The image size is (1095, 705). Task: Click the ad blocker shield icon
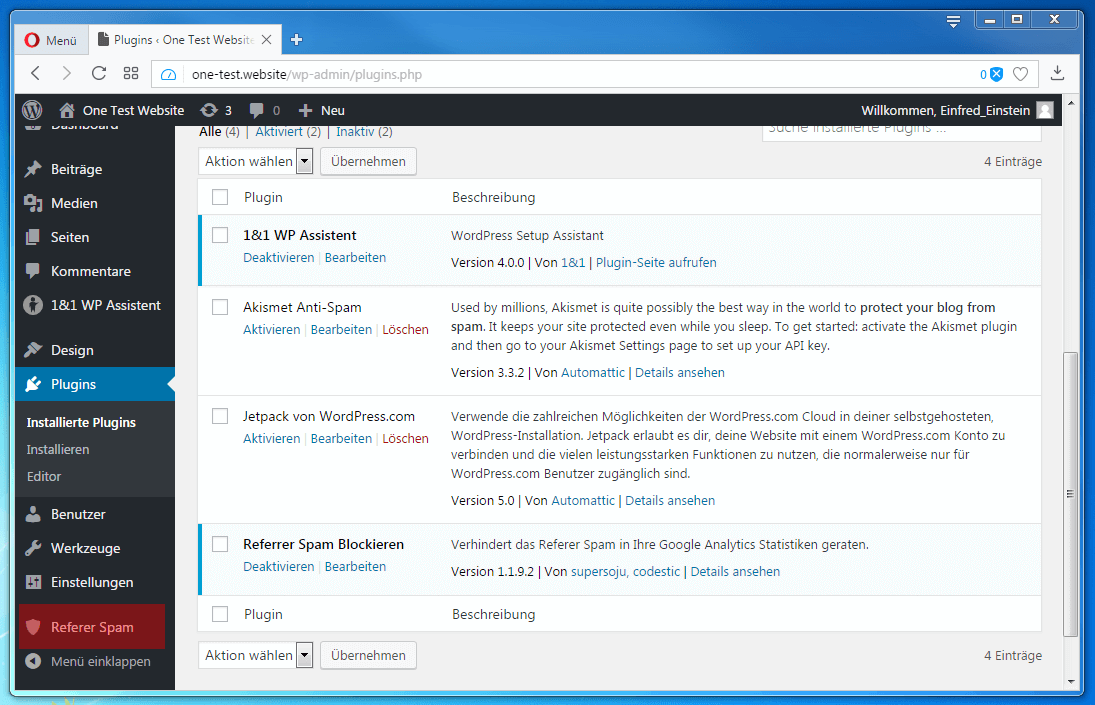(997, 74)
